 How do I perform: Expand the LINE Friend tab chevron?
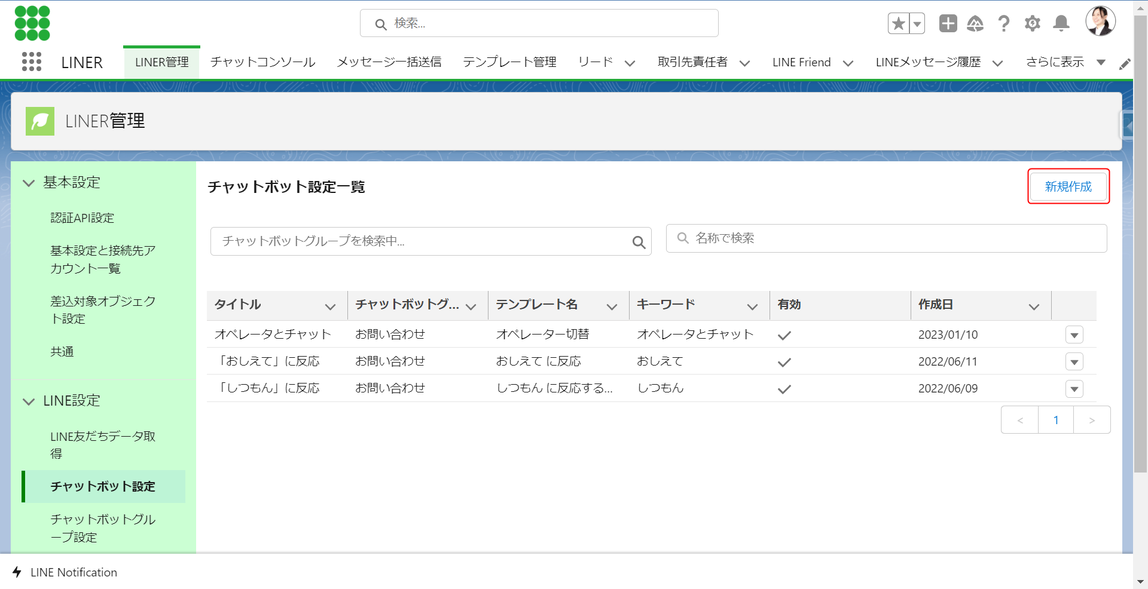pyautogui.click(x=848, y=63)
